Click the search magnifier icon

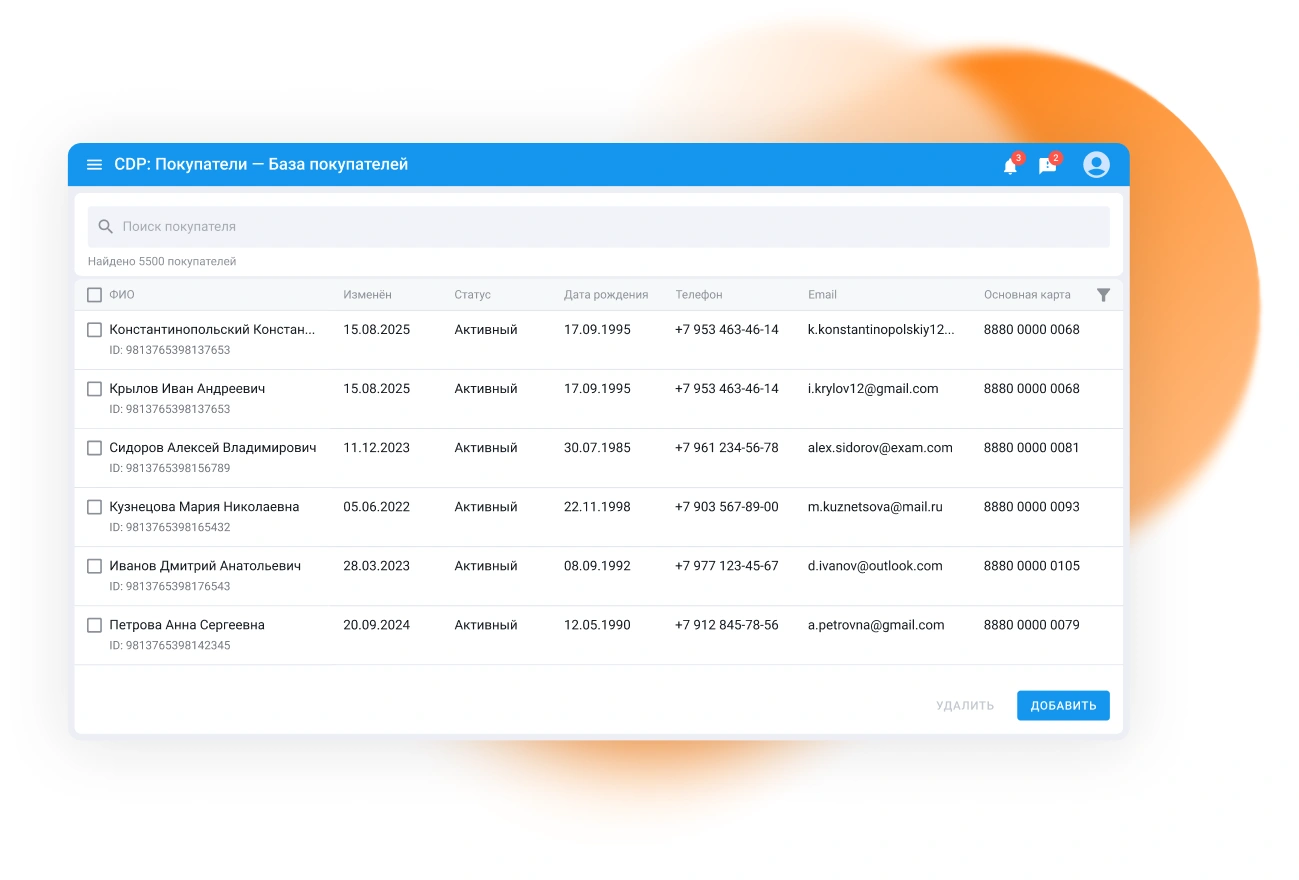coord(106,227)
